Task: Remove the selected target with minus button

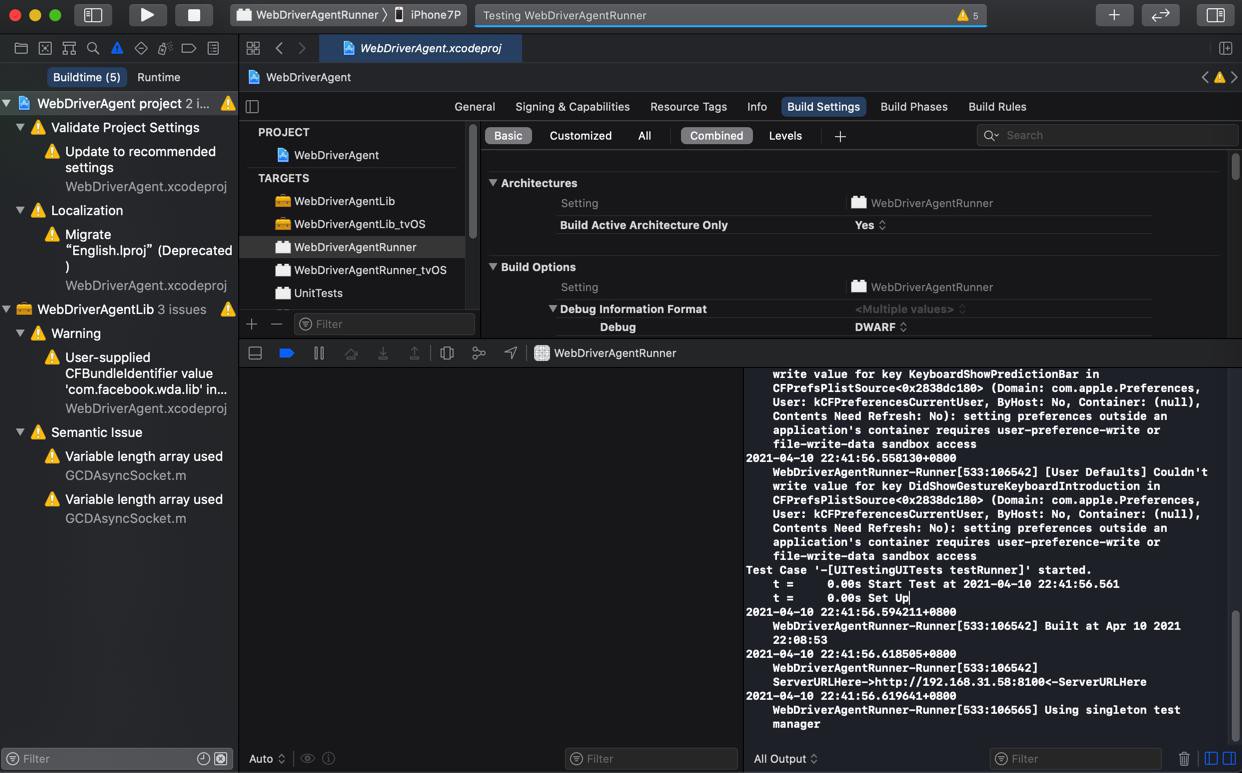Action: coord(276,324)
